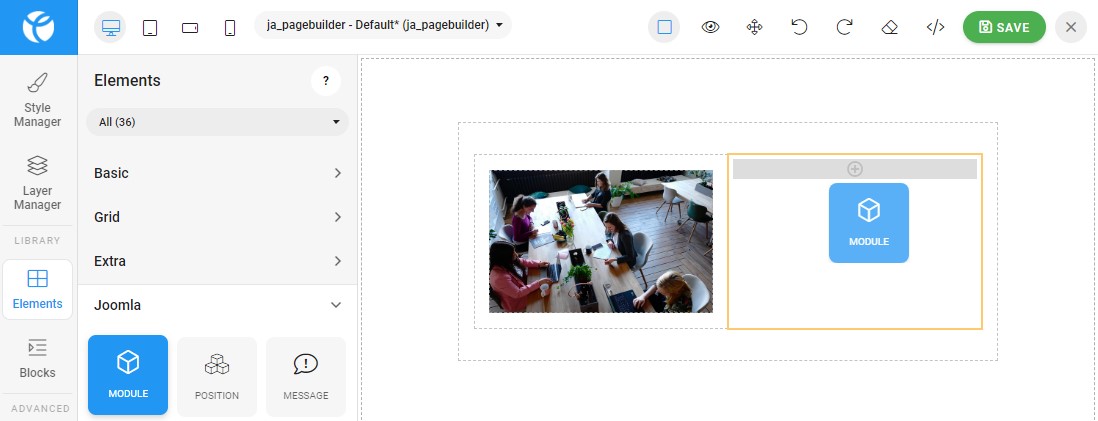
Task: Click the fullscreen move arrows icon
Action: click(x=755, y=27)
